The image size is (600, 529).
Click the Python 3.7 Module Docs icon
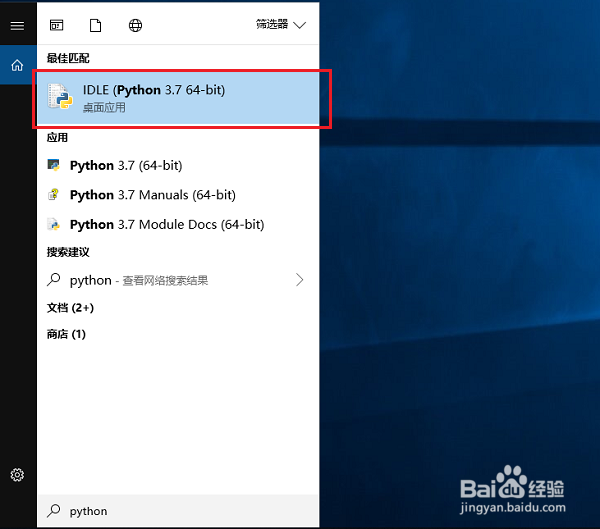(54, 224)
